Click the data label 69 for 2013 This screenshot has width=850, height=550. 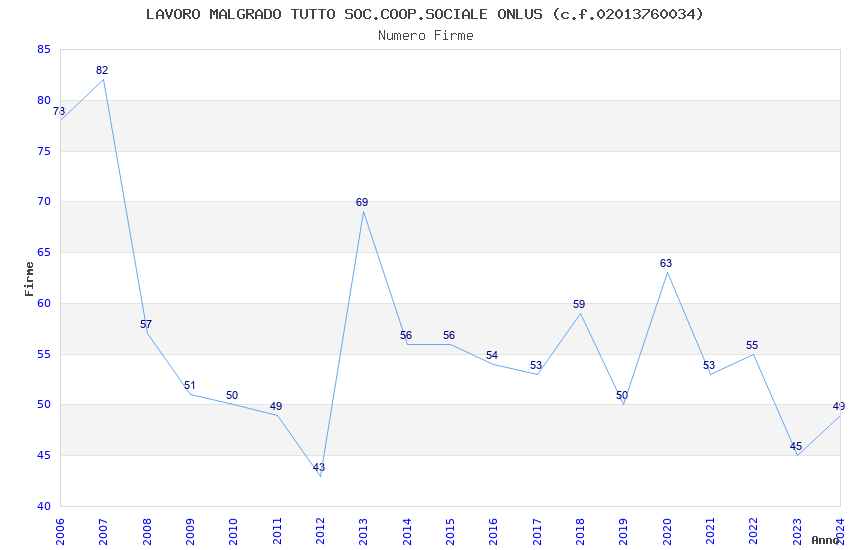[x=362, y=202]
